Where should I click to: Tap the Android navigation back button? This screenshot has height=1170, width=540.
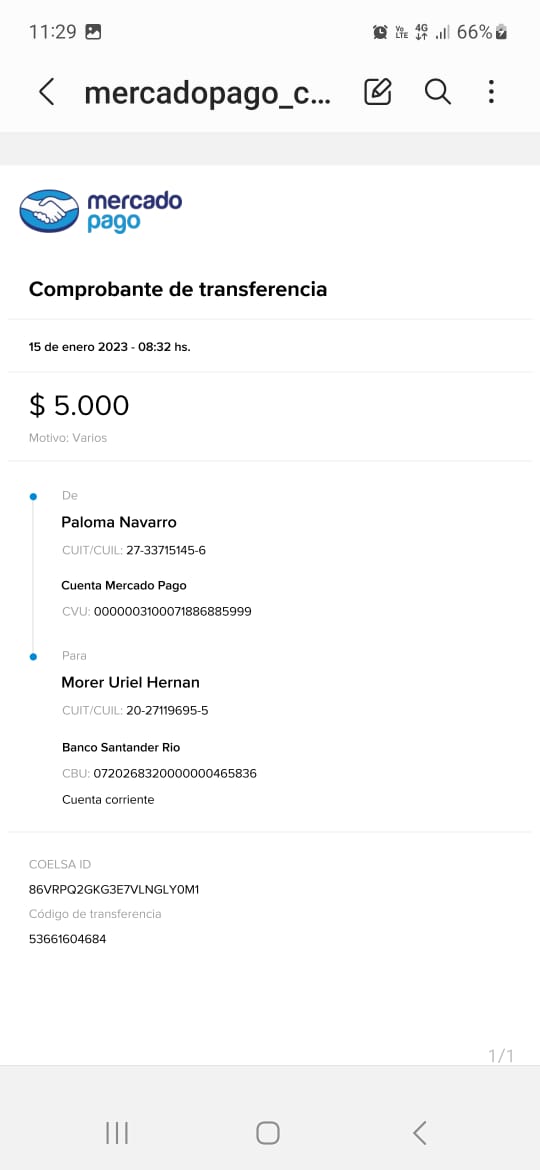pyautogui.click(x=420, y=1133)
